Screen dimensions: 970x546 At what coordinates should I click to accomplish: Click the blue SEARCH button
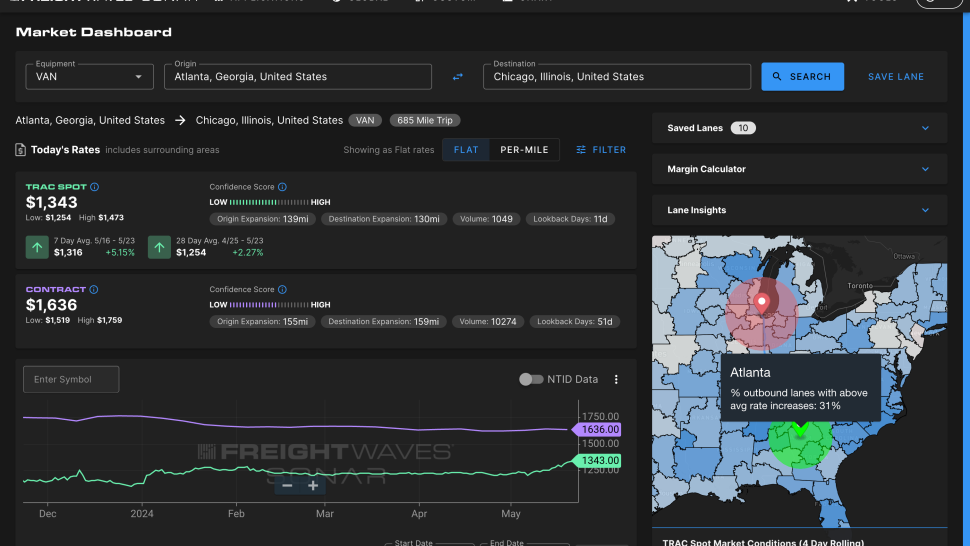(802, 77)
